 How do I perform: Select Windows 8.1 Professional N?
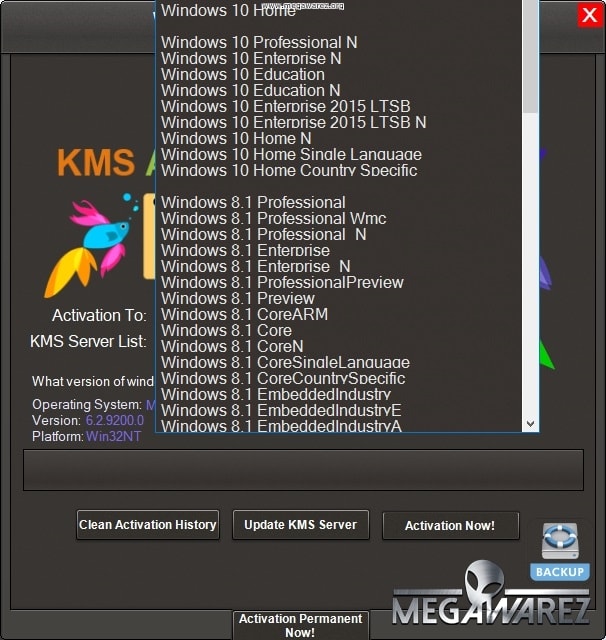(341, 234)
